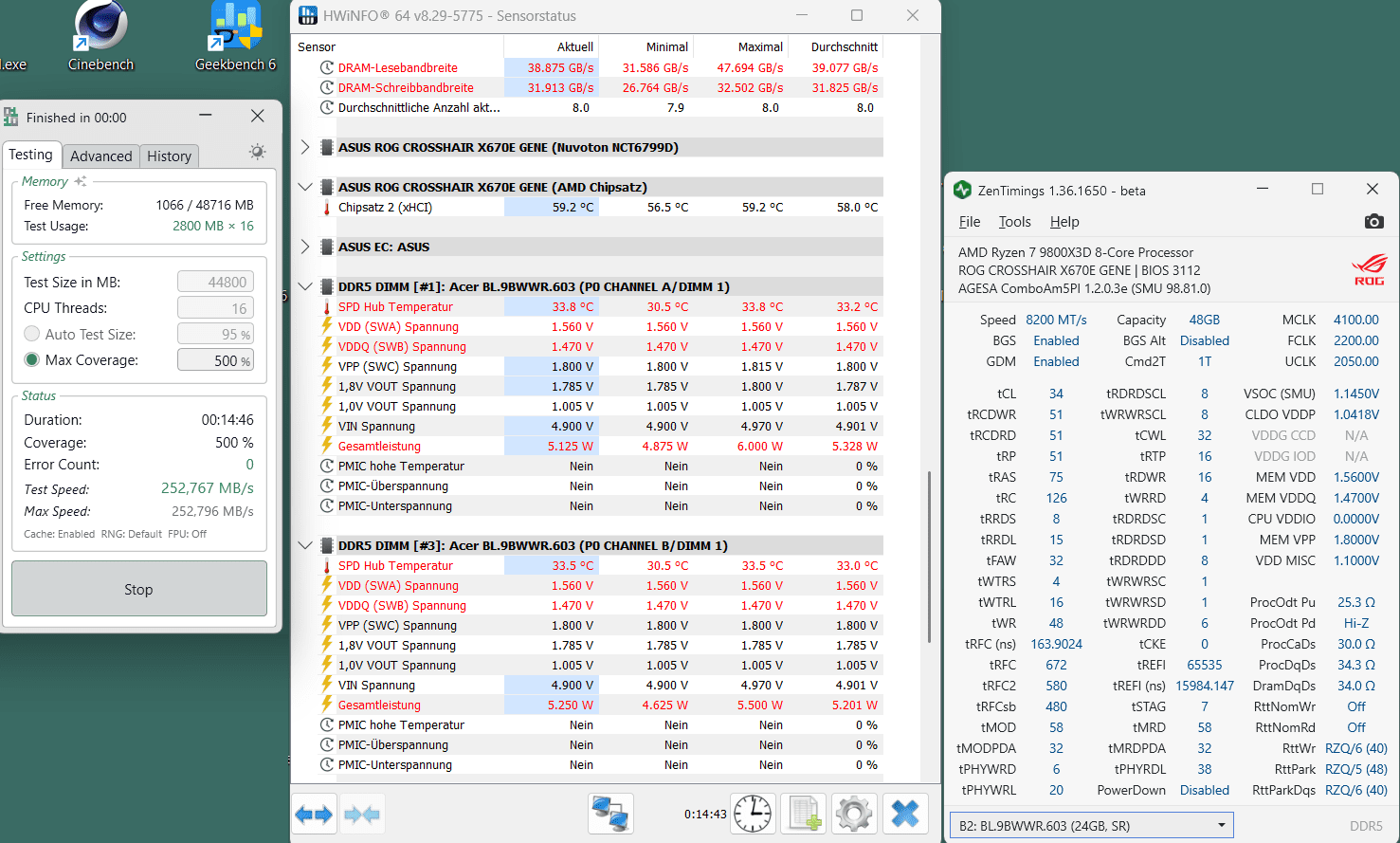This screenshot has width=1400, height=843.
Task: Click the Stop button in memory tester
Action: point(139,589)
